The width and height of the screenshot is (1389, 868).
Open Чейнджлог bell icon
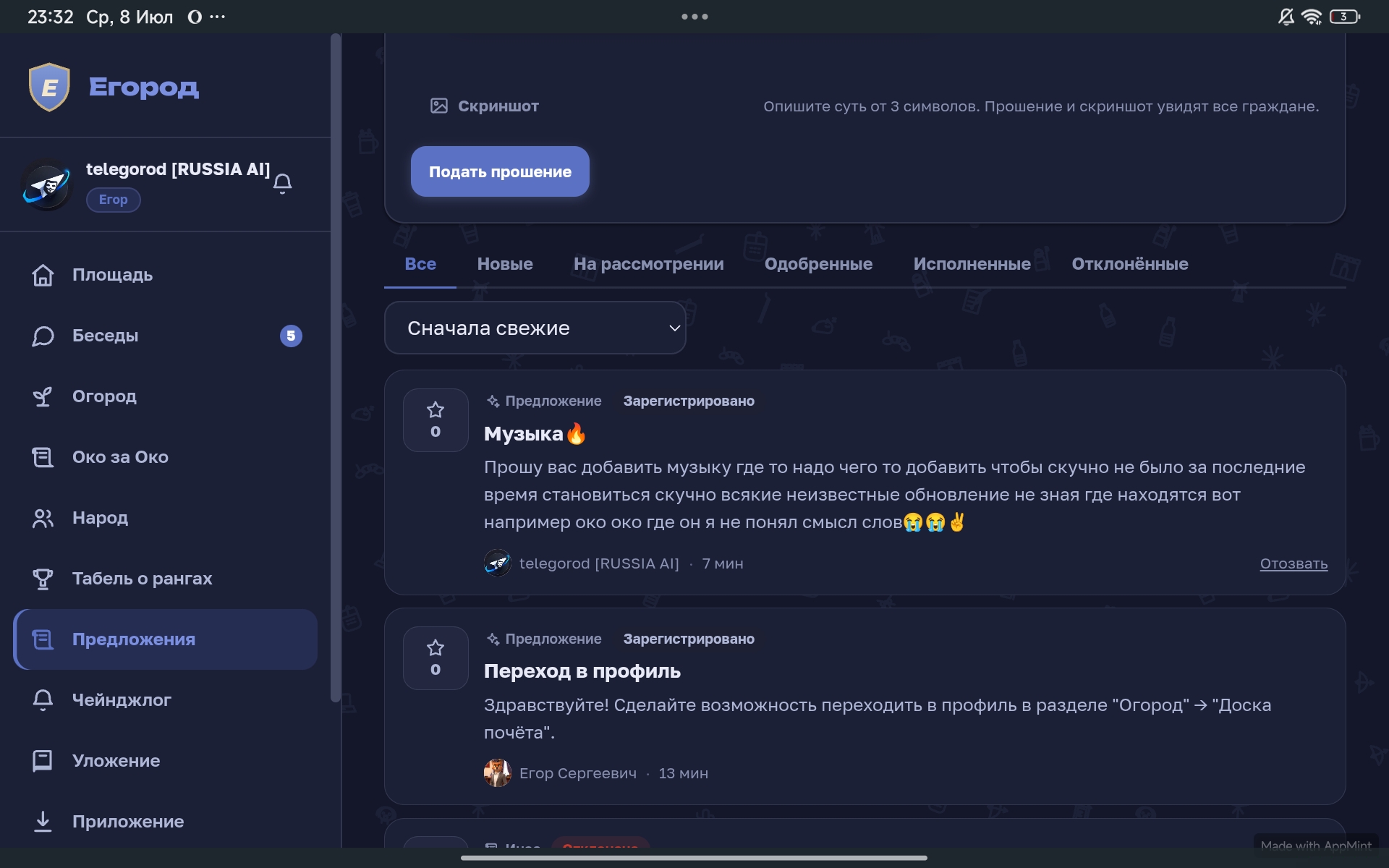(43, 700)
